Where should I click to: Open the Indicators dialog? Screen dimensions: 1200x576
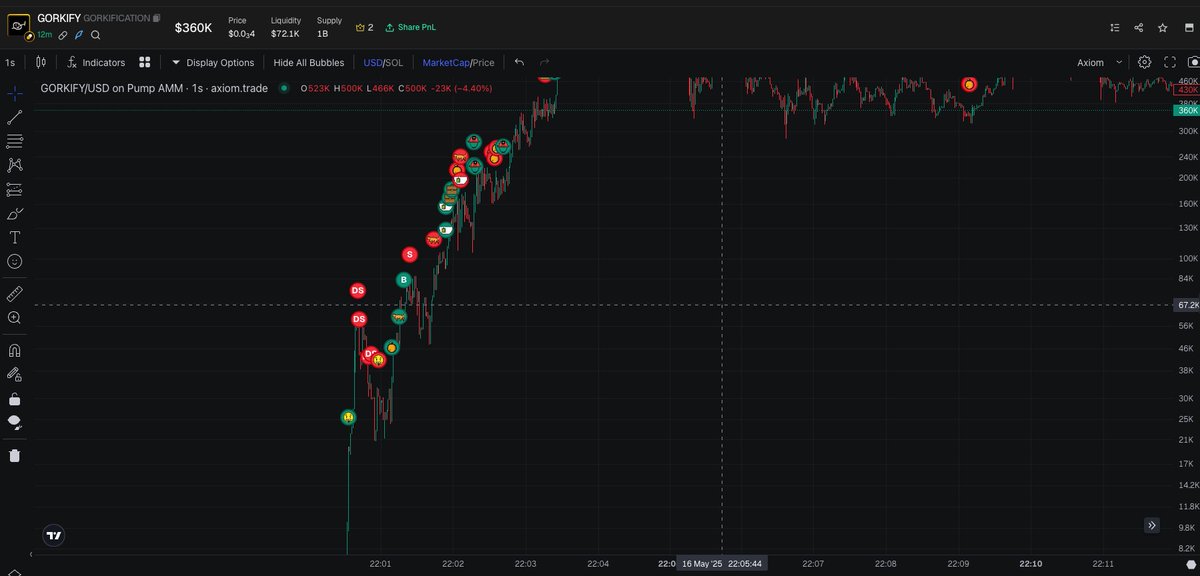point(96,62)
